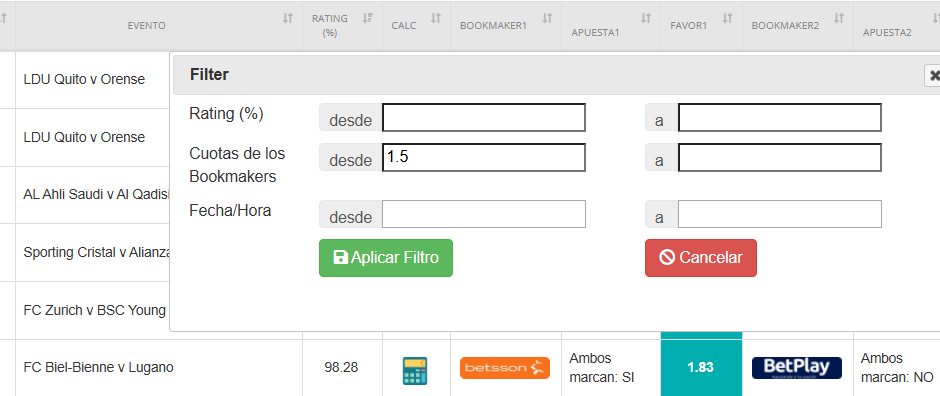Click the 1.83 FAVOR1 odds cell
This screenshot has height=396, width=940.
click(x=701, y=367)
